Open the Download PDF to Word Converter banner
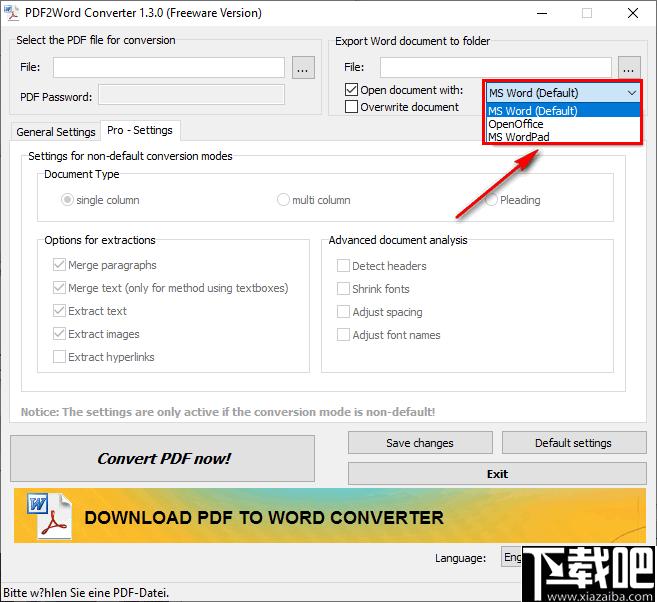The height and width of the screenshot is (602, 657). 330,516
